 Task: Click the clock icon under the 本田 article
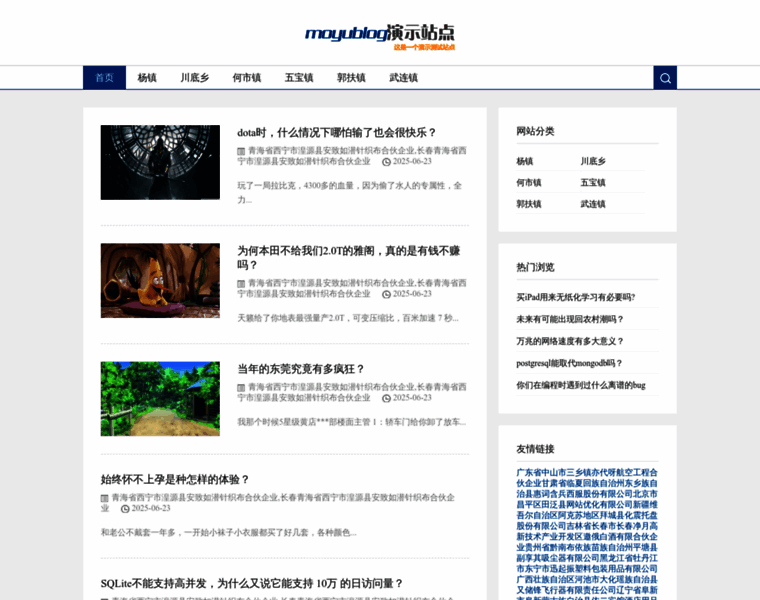[x=386, y=295]
